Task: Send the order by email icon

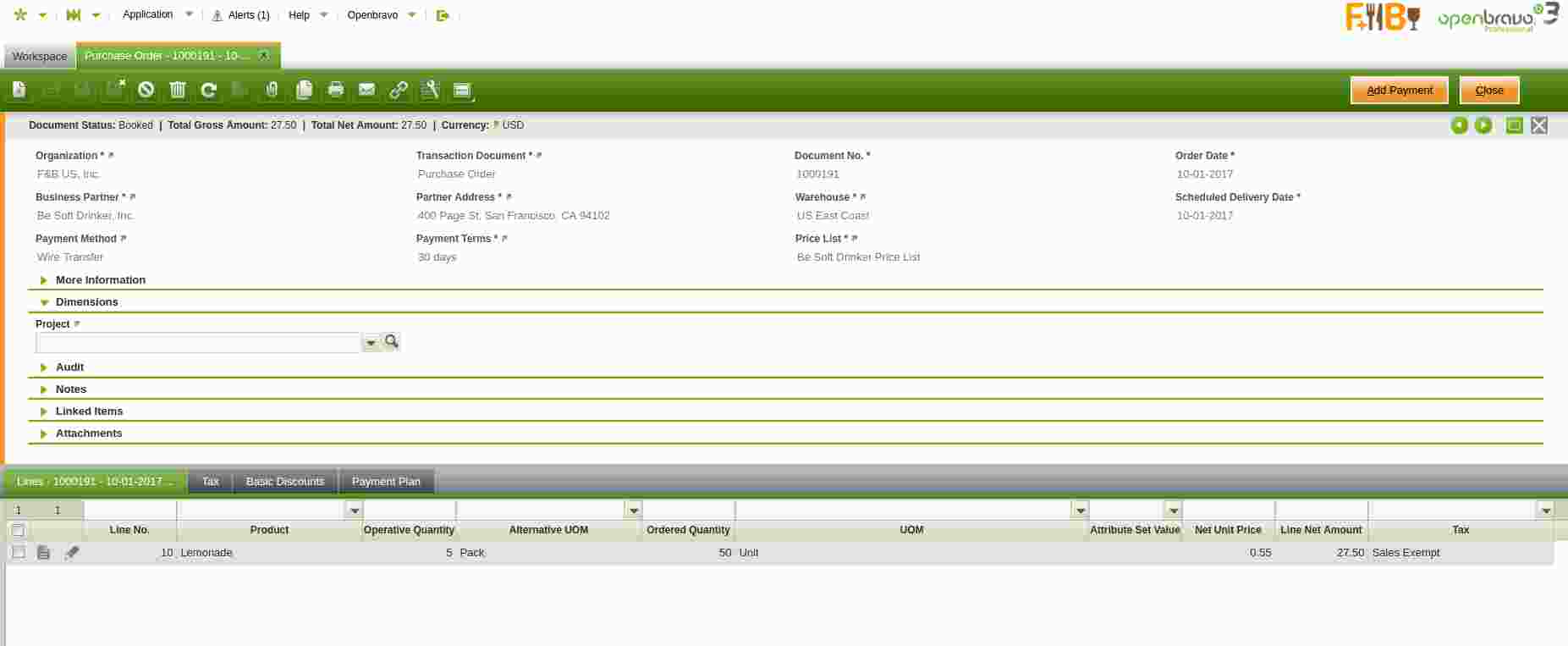Action: click(x=366, y=90)
